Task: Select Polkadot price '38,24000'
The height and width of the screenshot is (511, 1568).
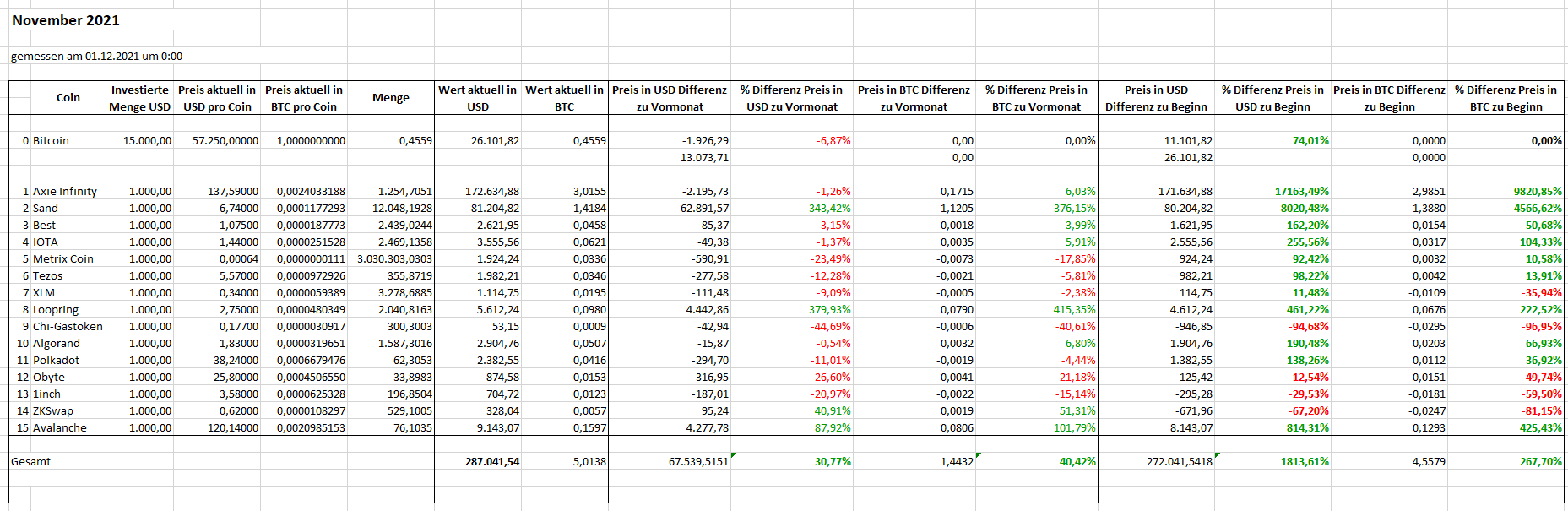Action: (236, 361)
